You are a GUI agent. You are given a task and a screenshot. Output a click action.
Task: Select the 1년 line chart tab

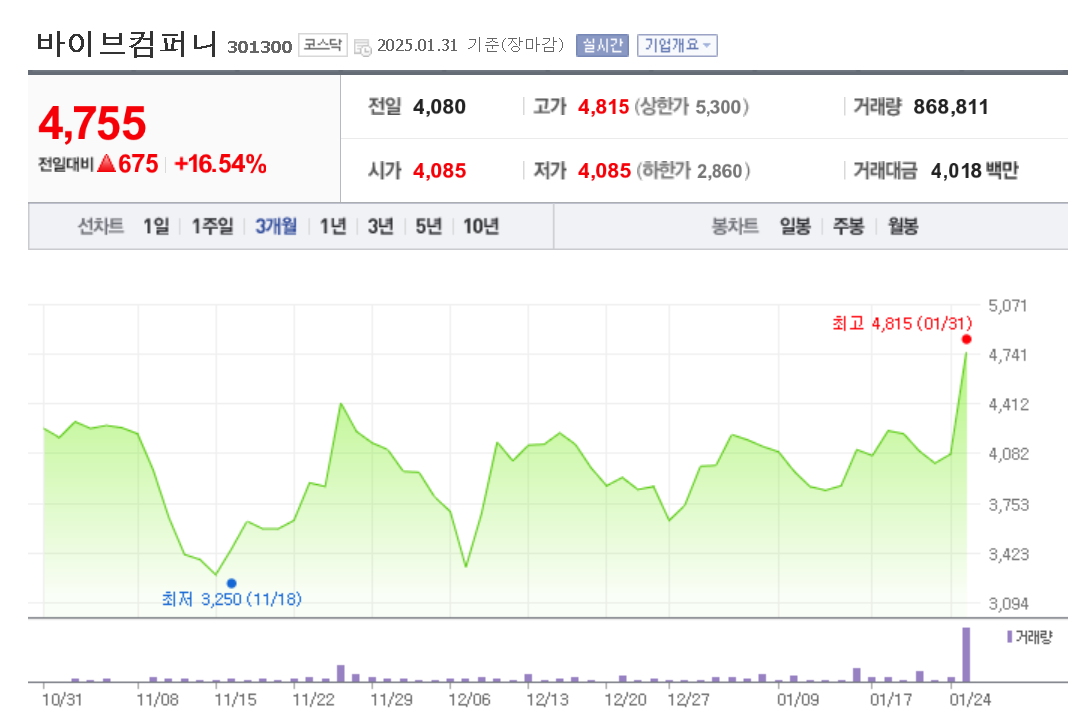tap(333, 226)
